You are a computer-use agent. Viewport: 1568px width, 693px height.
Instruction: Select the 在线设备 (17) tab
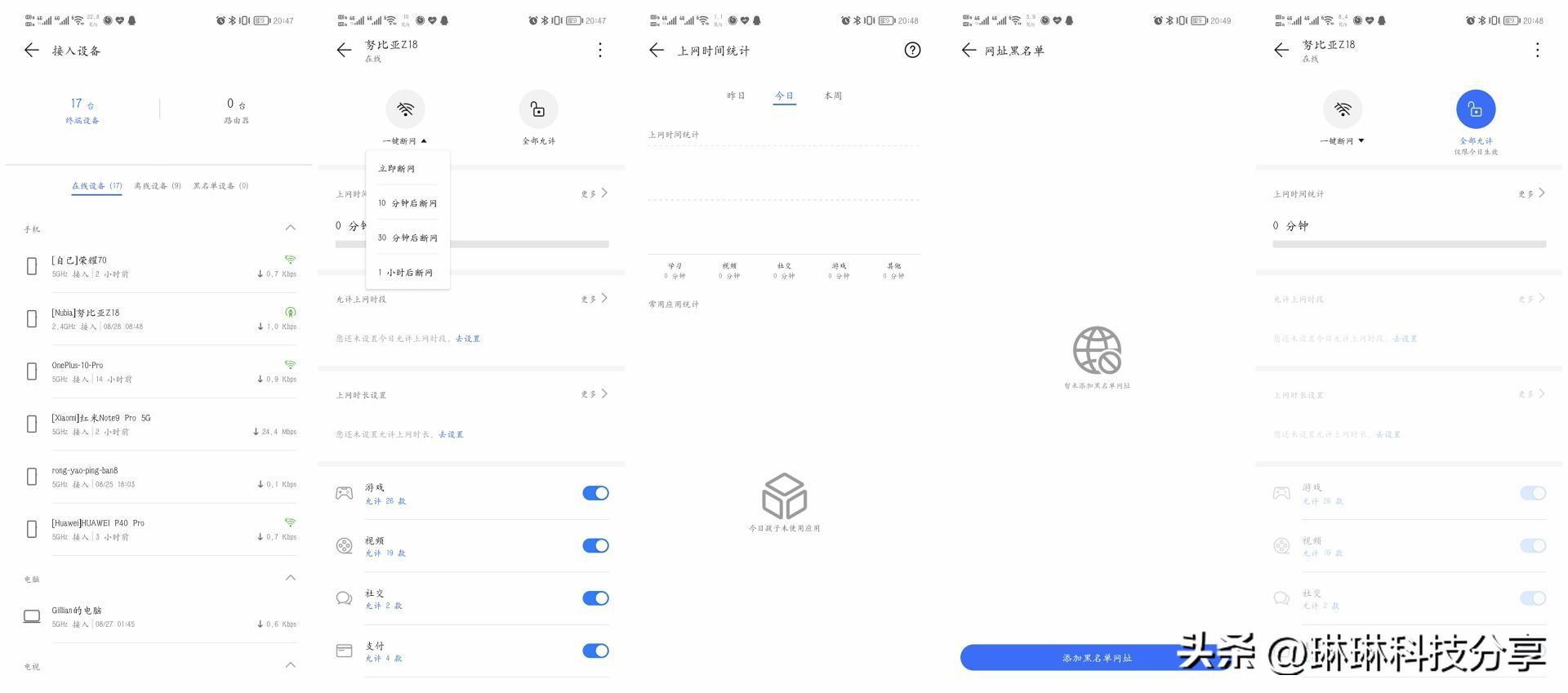click(x=96, y=186)
